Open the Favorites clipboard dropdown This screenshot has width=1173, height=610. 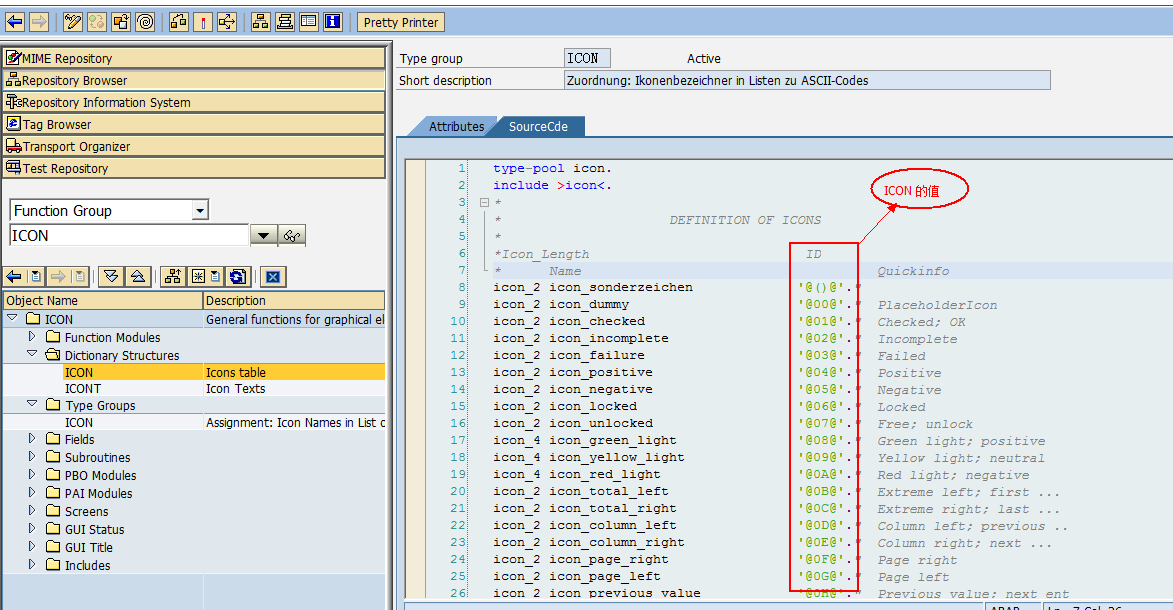click(215, 277)
